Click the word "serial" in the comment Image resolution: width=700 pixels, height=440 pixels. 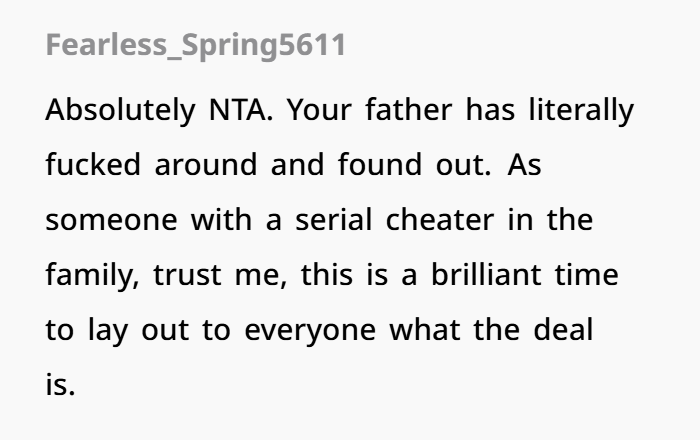(x=333, y=219)
